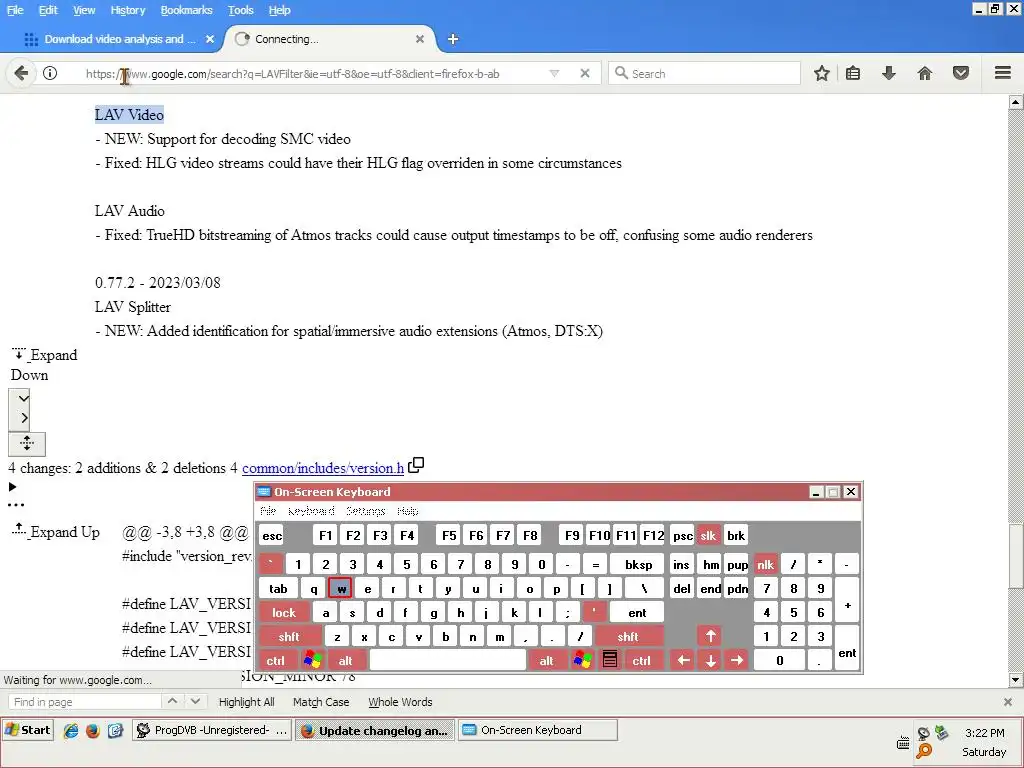
Task: Stop loading with the X in address bar
Action: pos(585,73)
